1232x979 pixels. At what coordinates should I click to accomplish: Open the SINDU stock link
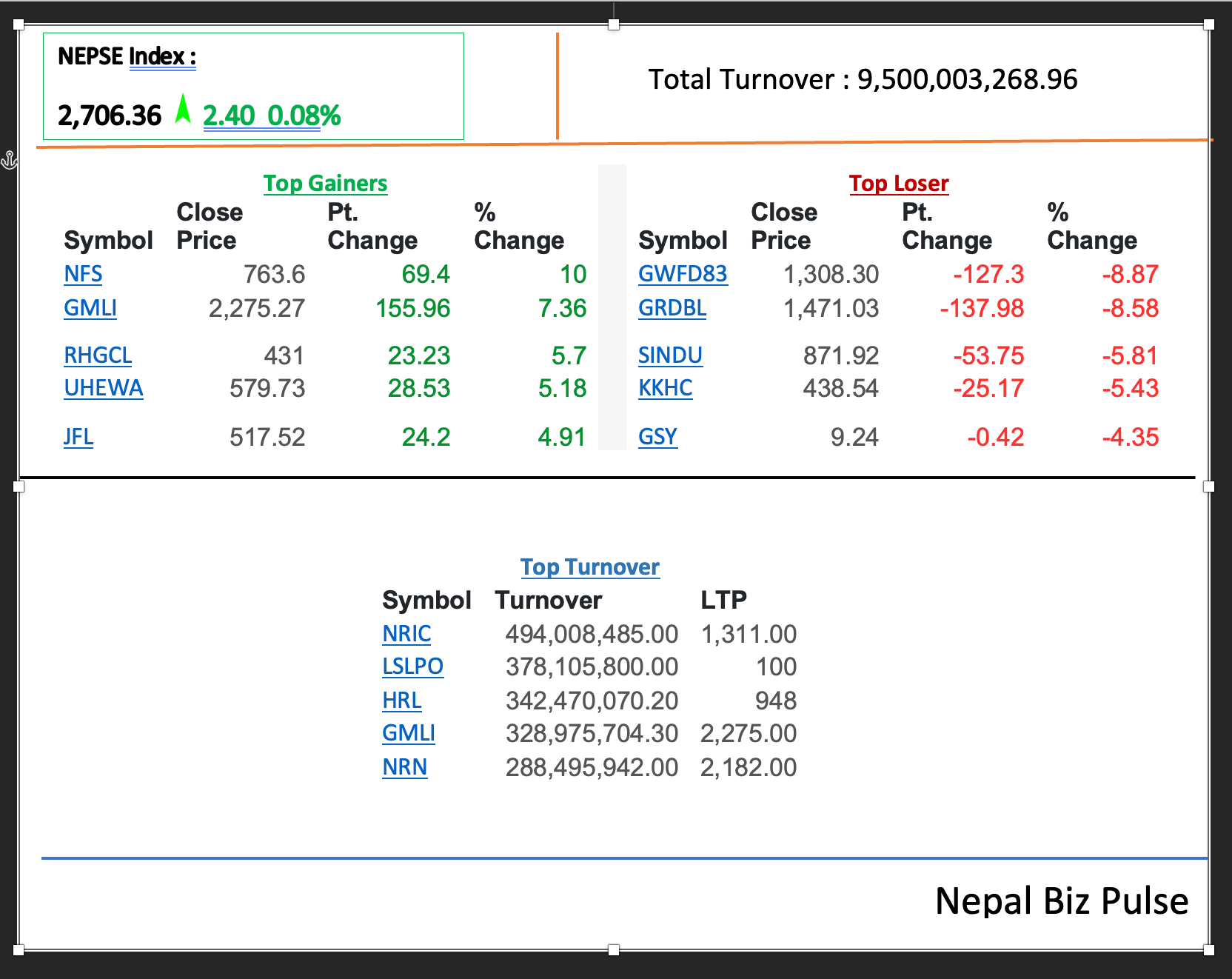670,355
